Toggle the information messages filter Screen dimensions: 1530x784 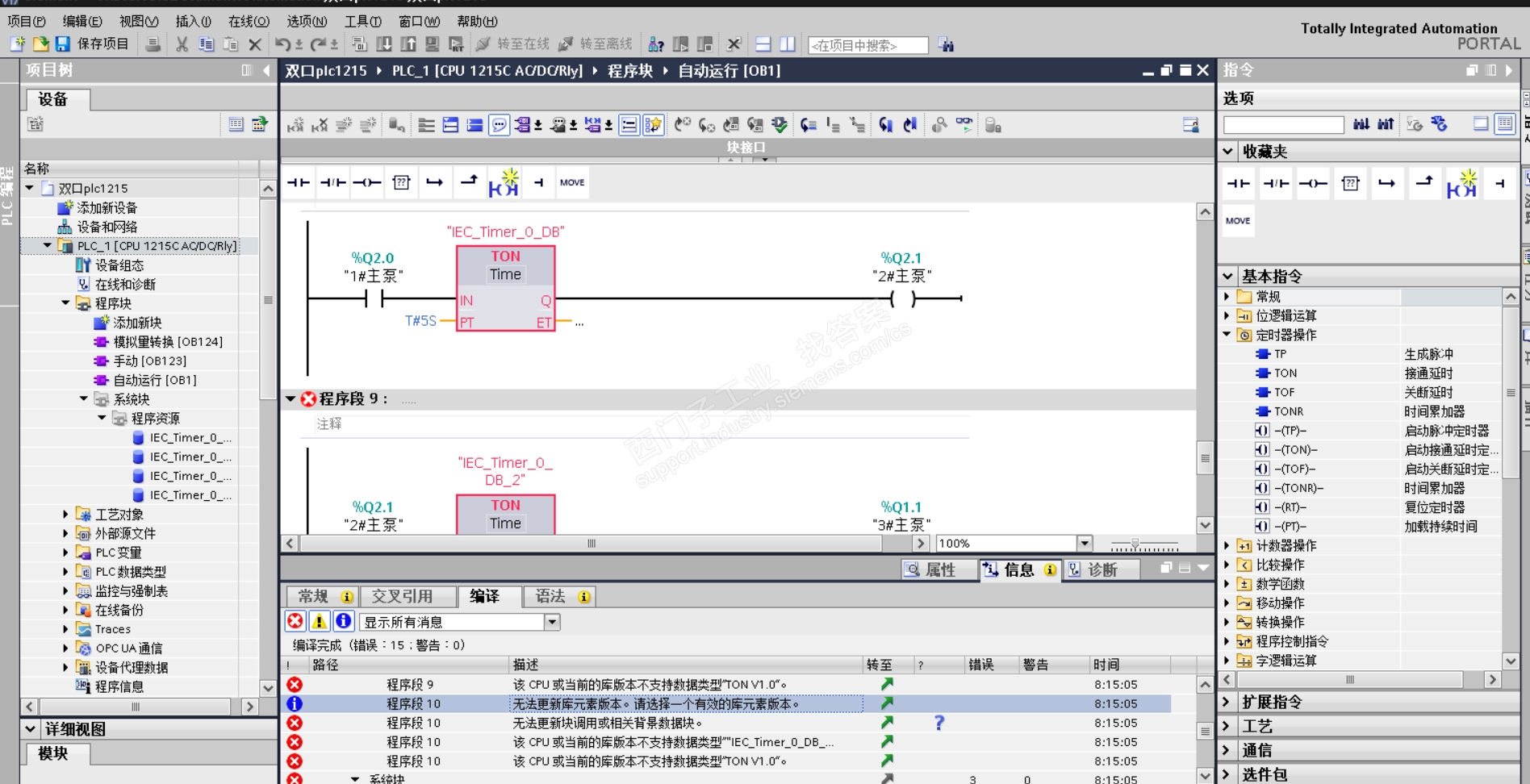[x=343, y=621]
